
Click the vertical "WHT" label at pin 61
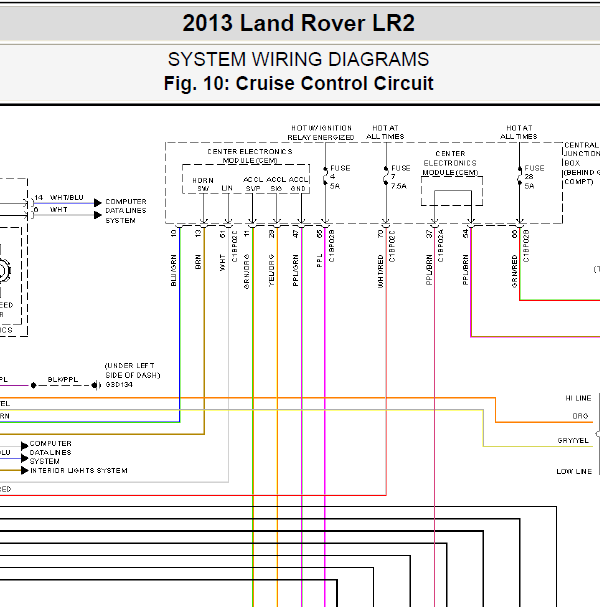[x=222, y=262]
